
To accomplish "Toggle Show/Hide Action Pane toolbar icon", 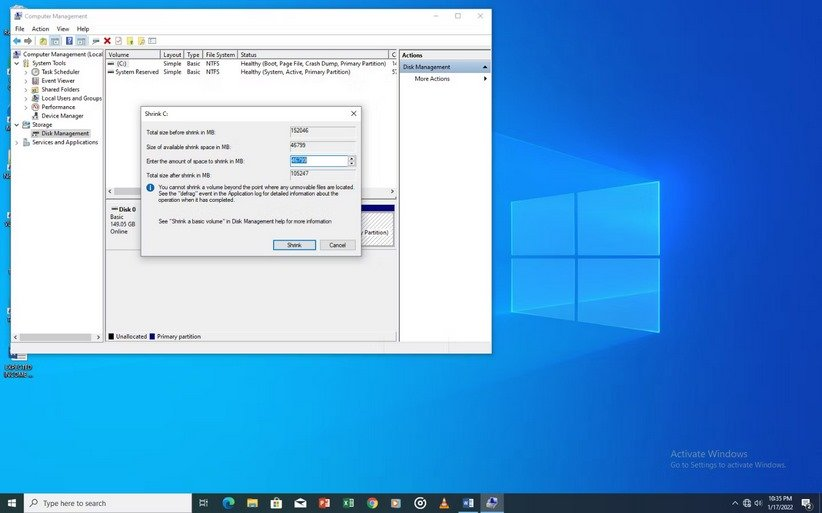I will (x=81, y=41).
